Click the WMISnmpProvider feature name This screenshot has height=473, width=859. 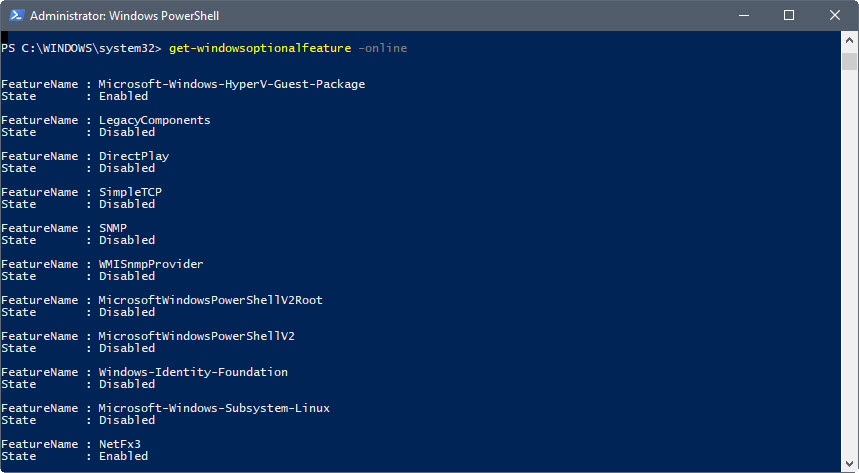point(151,264)
